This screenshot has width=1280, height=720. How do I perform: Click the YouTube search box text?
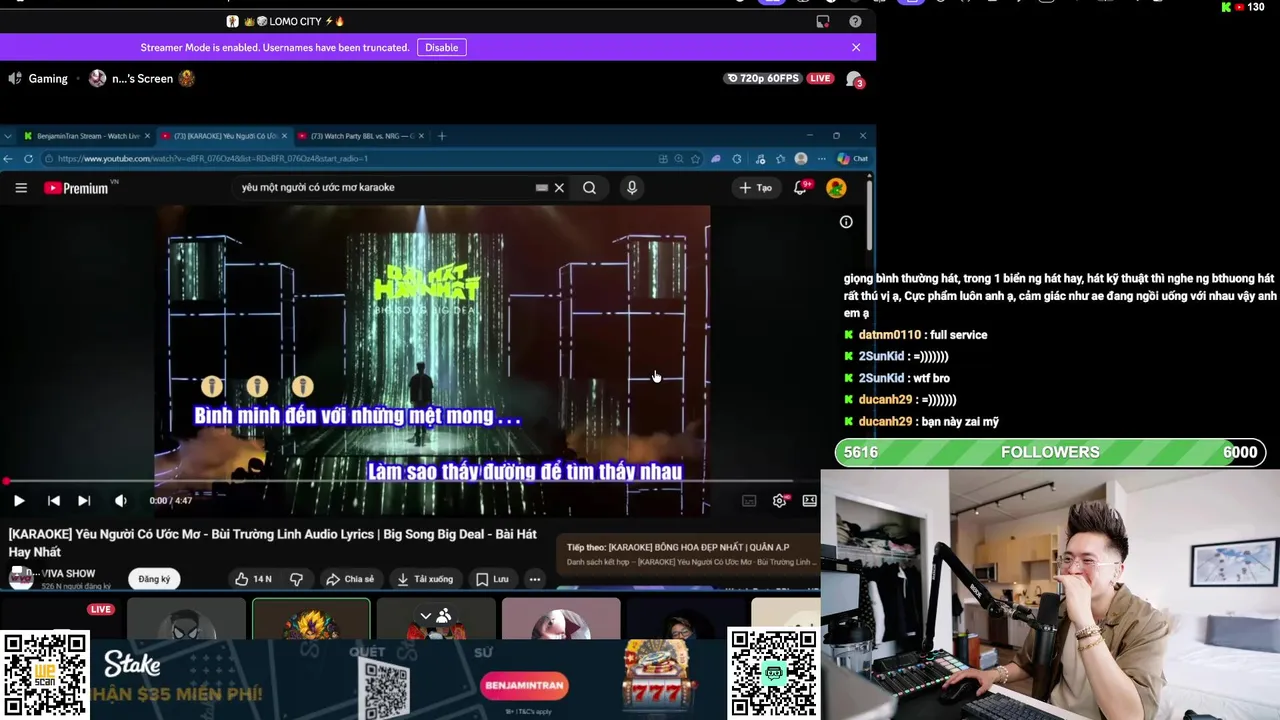(x=318, y=187)
